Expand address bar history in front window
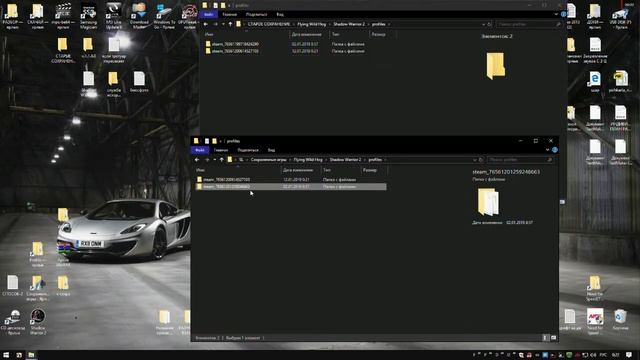 (474, 160)
